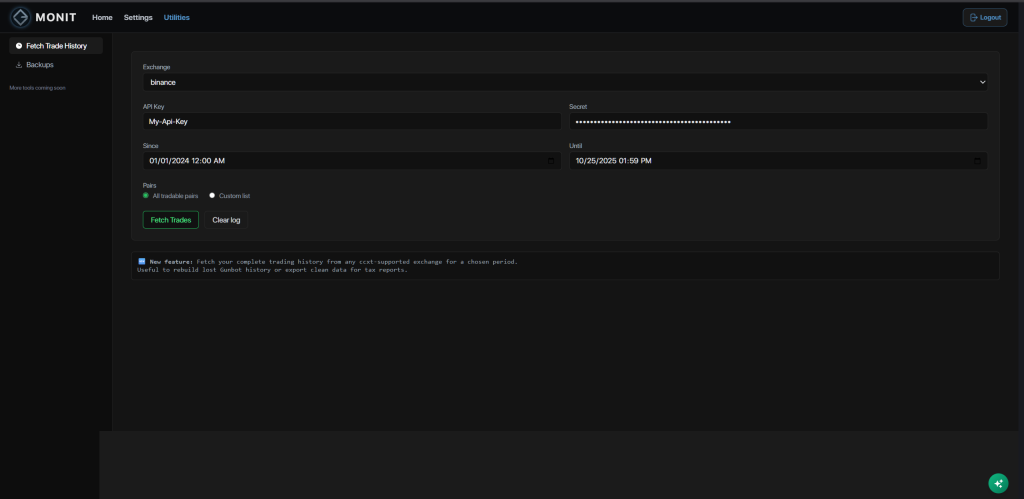Select the Custom list radio option
This screenshot has width=1024, height=499.
coord(212,195)
